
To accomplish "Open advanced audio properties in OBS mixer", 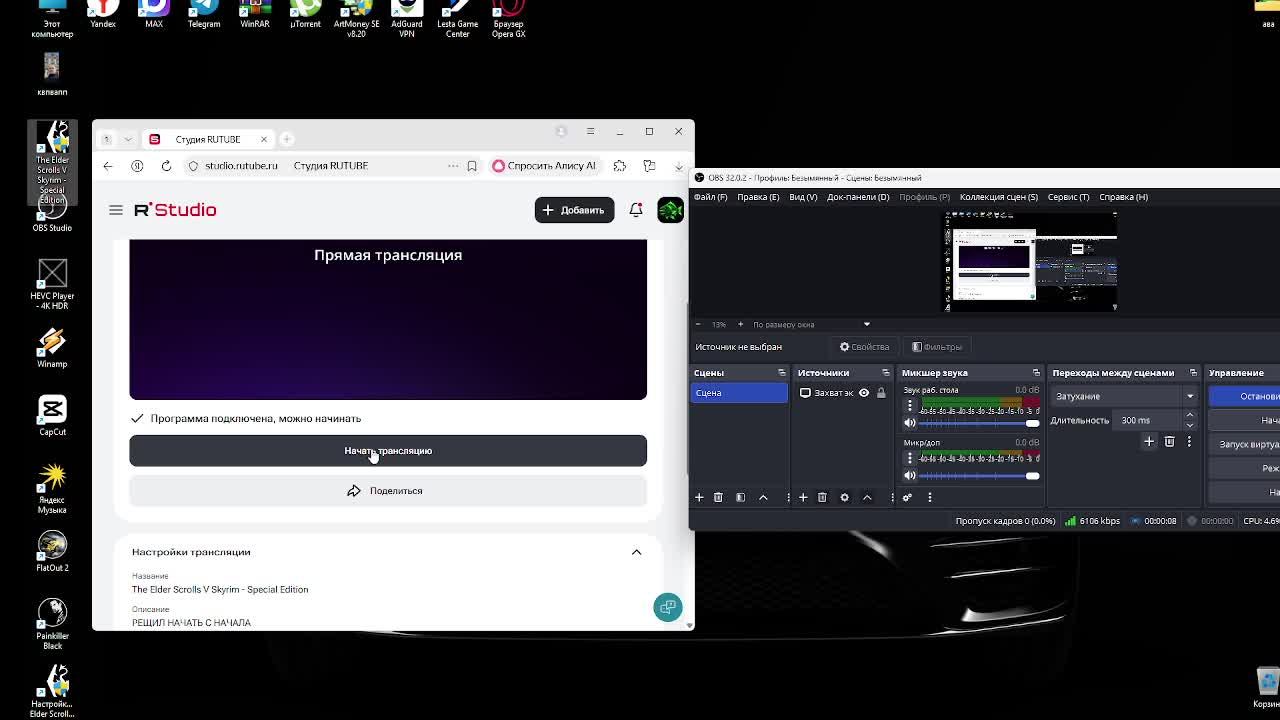I will [907, 497].
